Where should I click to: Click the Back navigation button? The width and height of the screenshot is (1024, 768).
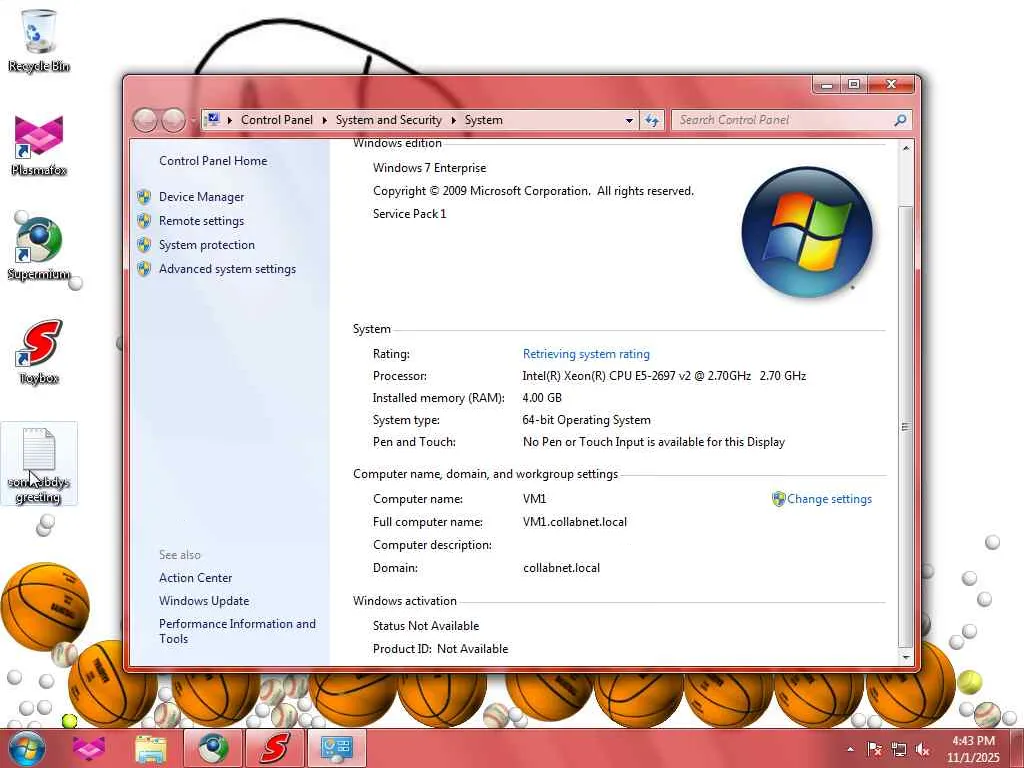(x=146, y=120)
